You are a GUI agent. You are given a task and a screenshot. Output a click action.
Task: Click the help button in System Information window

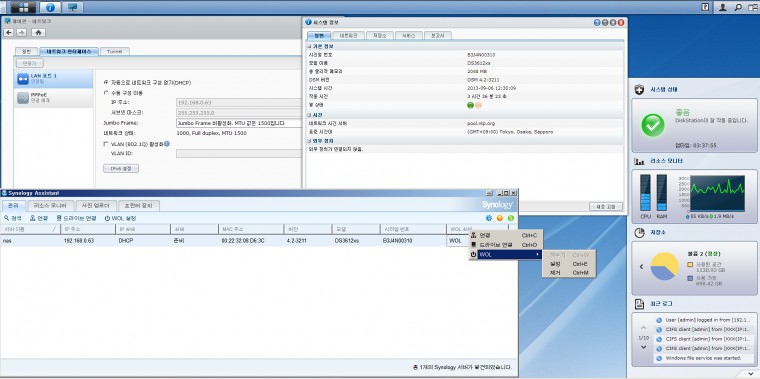597,22
